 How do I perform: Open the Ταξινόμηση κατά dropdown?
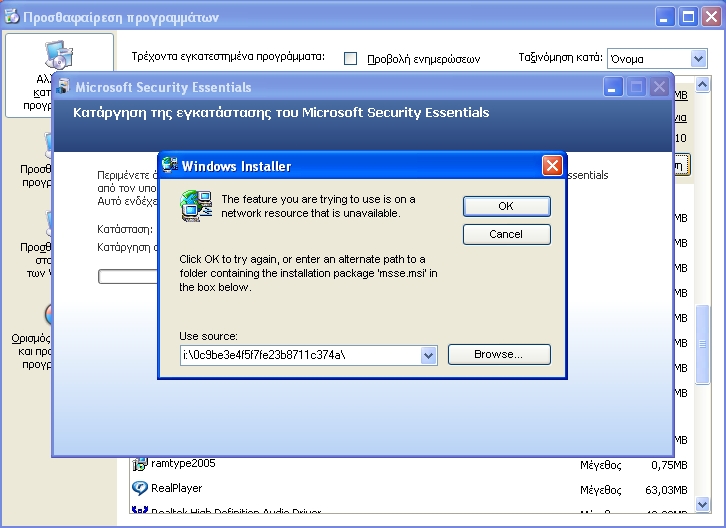pos(698,59)
